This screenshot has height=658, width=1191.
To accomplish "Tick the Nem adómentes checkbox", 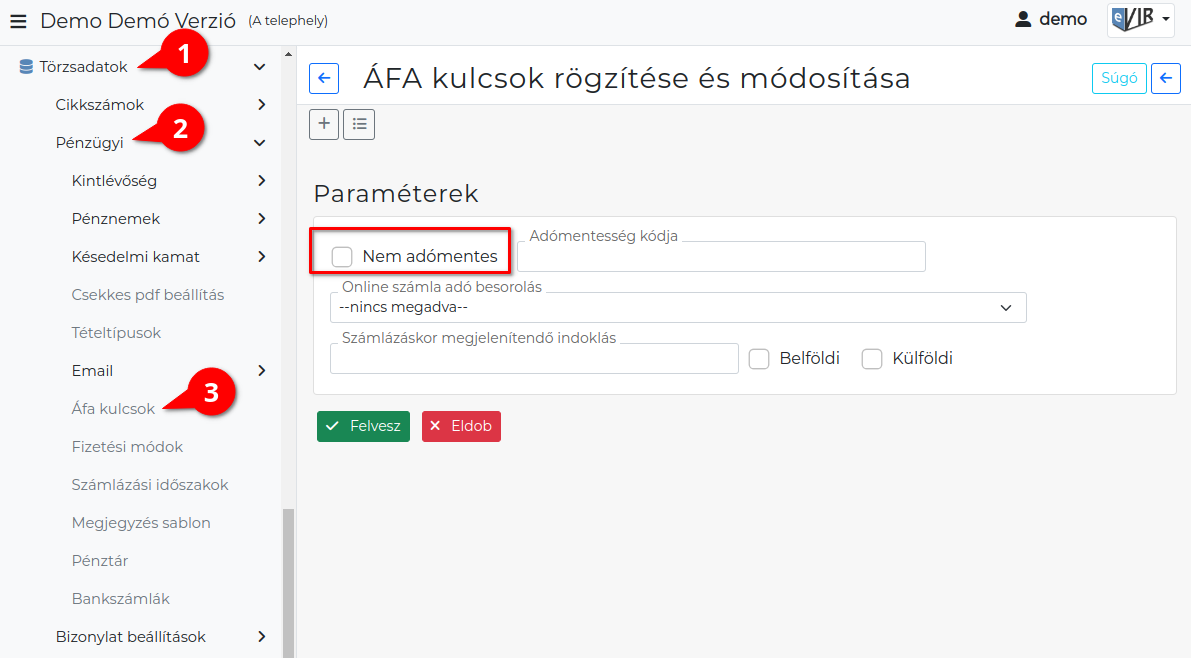I will pos(342,257).
